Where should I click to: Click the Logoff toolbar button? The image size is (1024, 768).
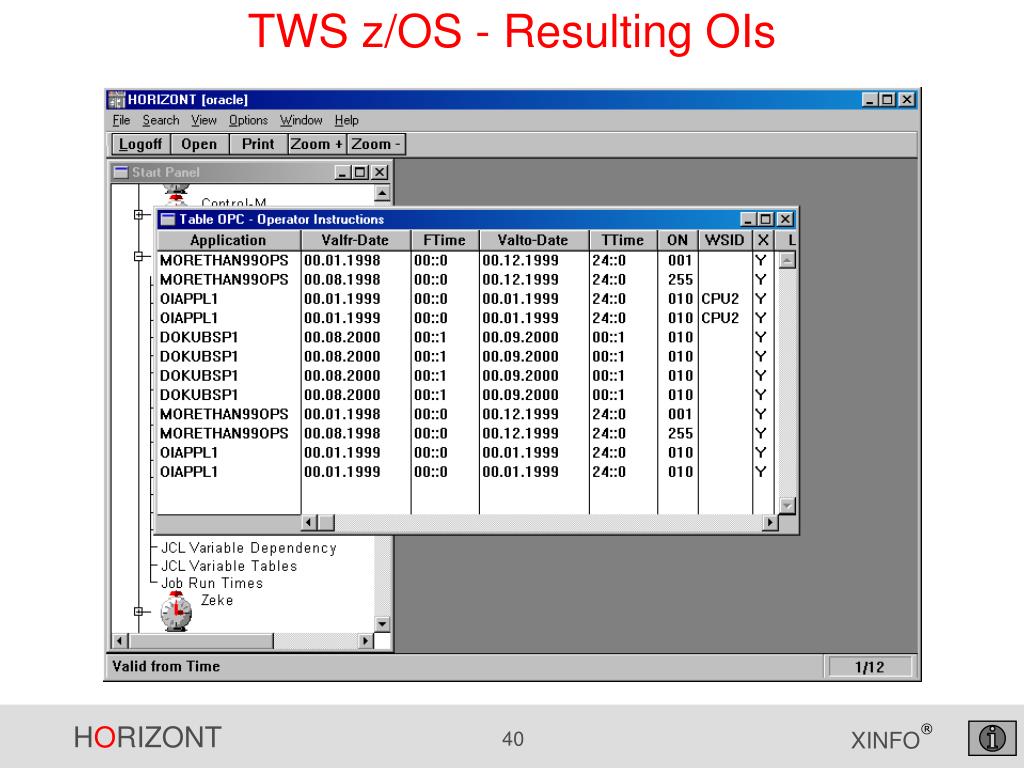pos(140,144)
